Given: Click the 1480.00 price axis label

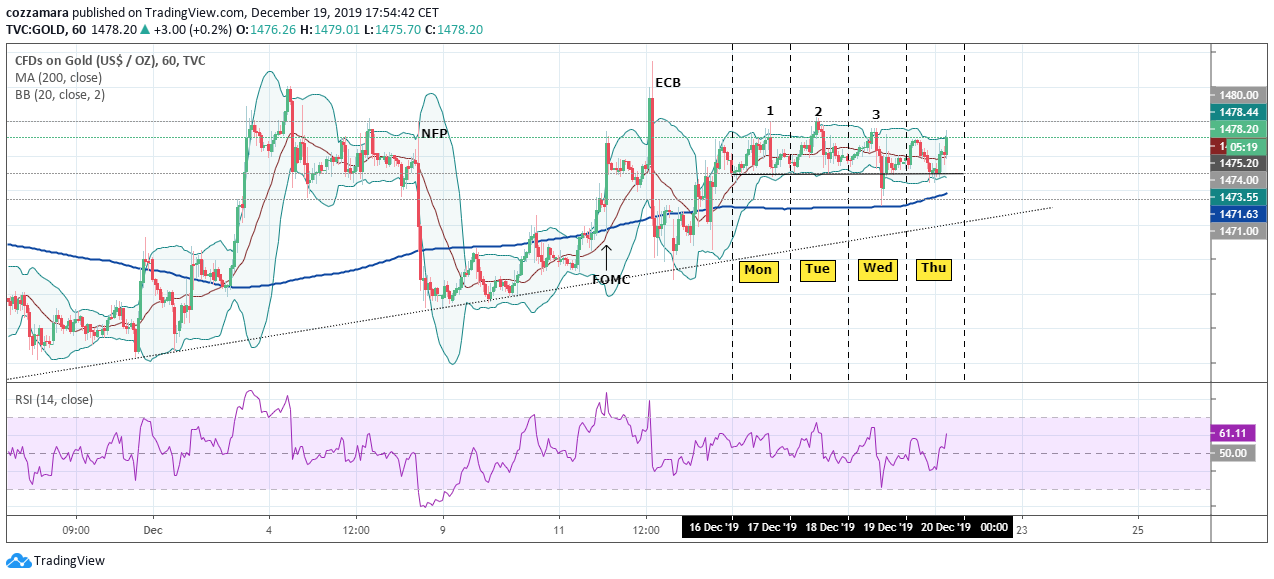Looking at the screenshot, I should (x=1238, y=95).
